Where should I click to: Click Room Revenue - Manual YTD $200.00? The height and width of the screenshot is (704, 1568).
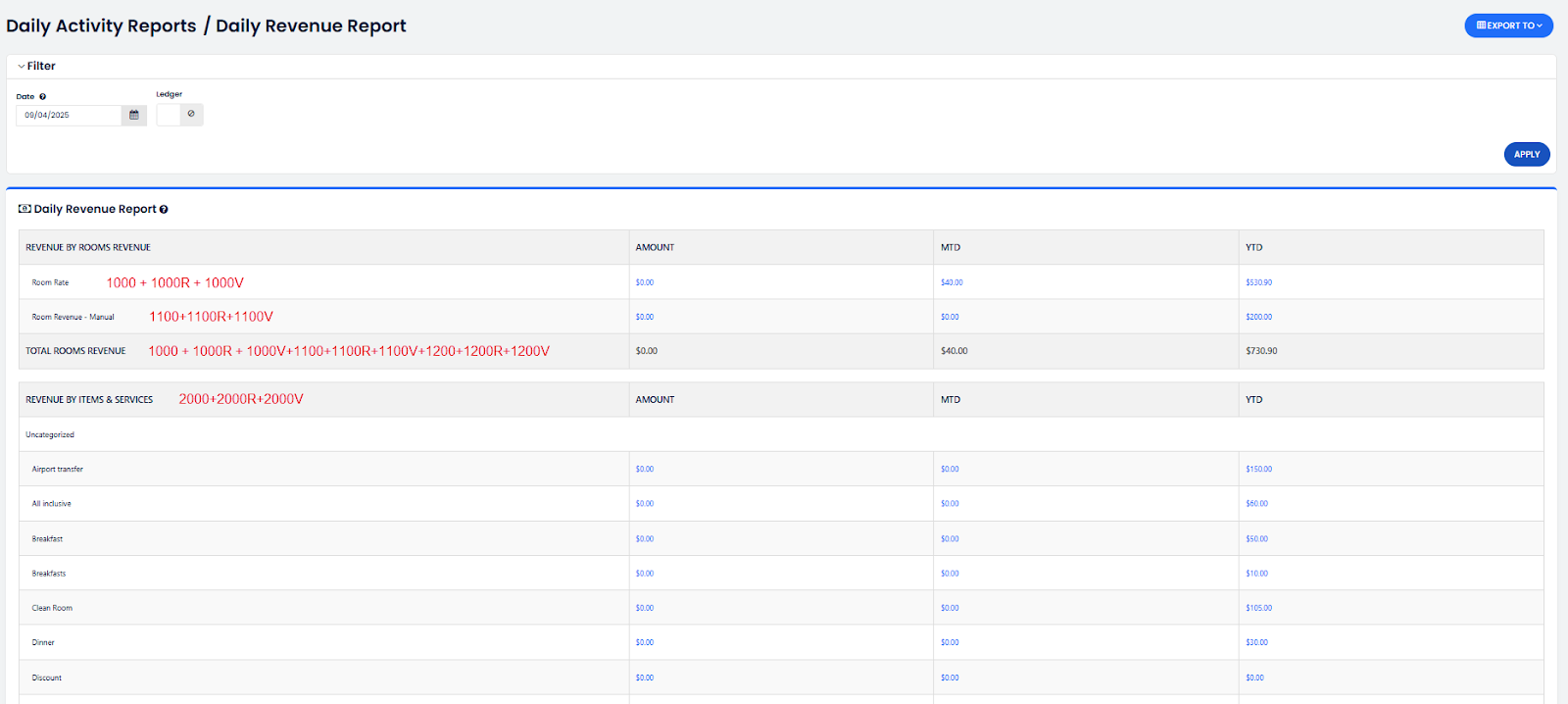[1258, 317]
